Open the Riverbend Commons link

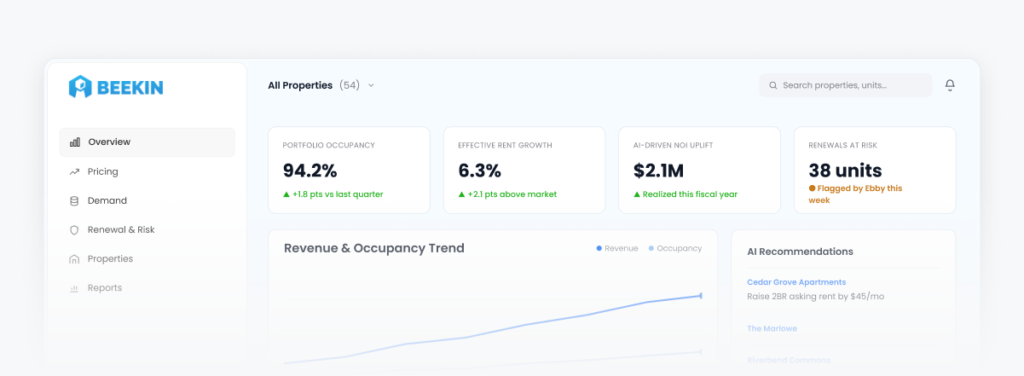(x=789, y=360)
